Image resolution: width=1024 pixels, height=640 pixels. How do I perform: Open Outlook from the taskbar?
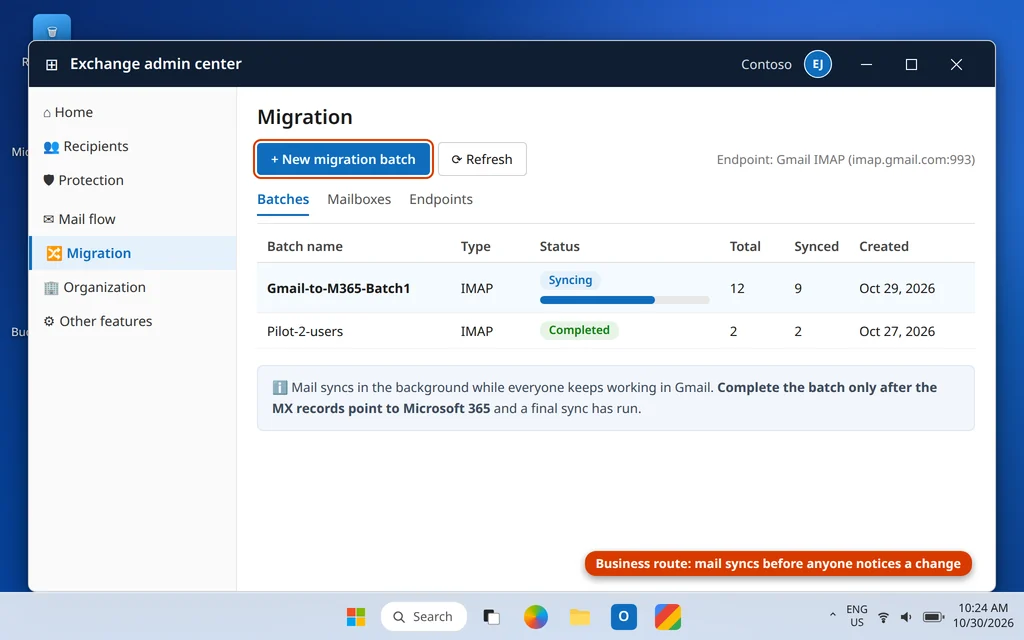(x=624, y=616)
